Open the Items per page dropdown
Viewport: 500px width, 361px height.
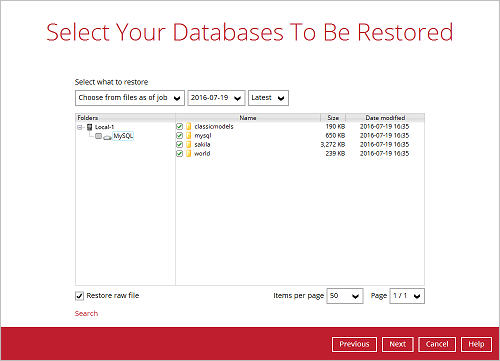point(345,296)
